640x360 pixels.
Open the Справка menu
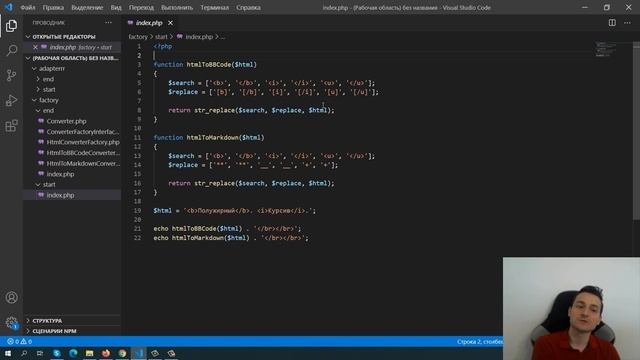click(x=248, y=7)
